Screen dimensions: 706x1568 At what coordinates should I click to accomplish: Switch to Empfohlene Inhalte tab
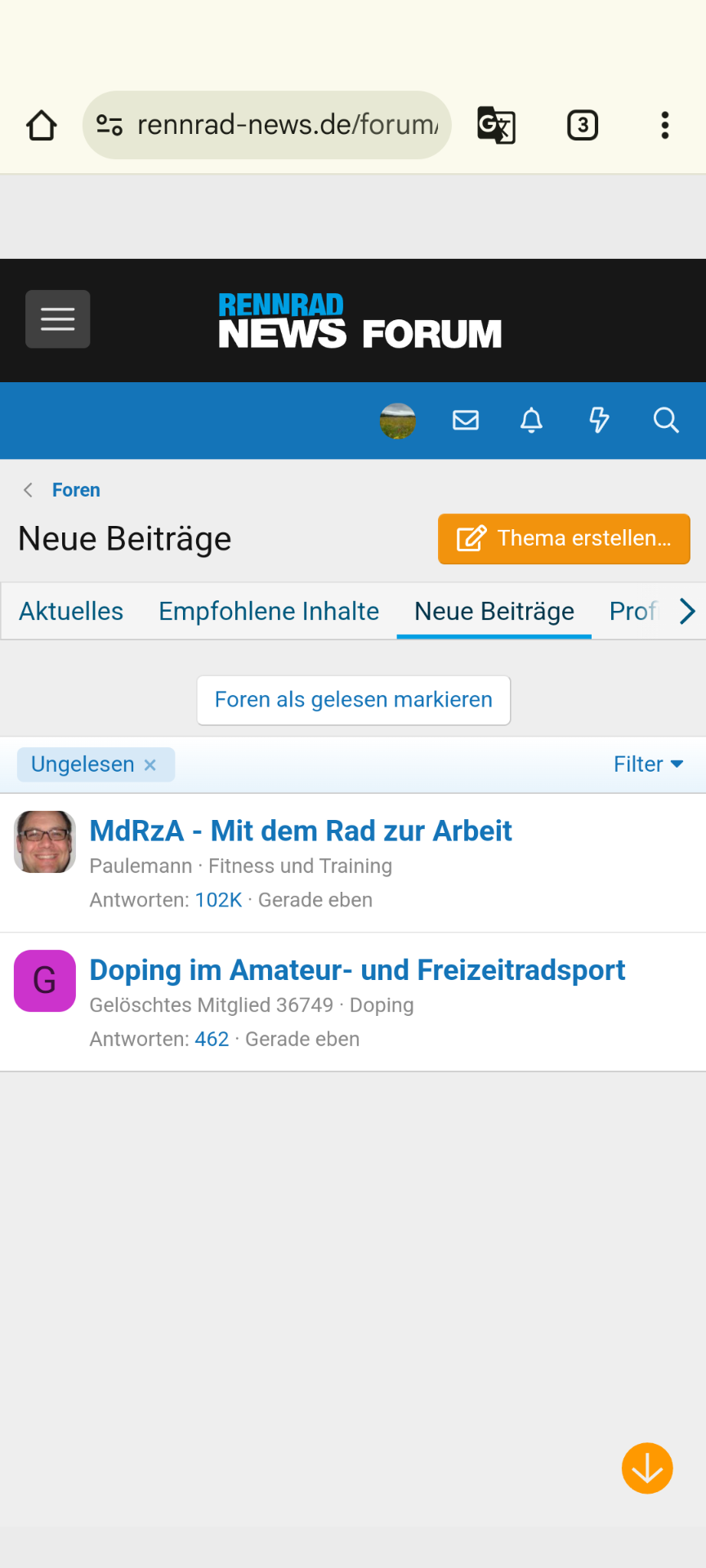click(269, 612)
